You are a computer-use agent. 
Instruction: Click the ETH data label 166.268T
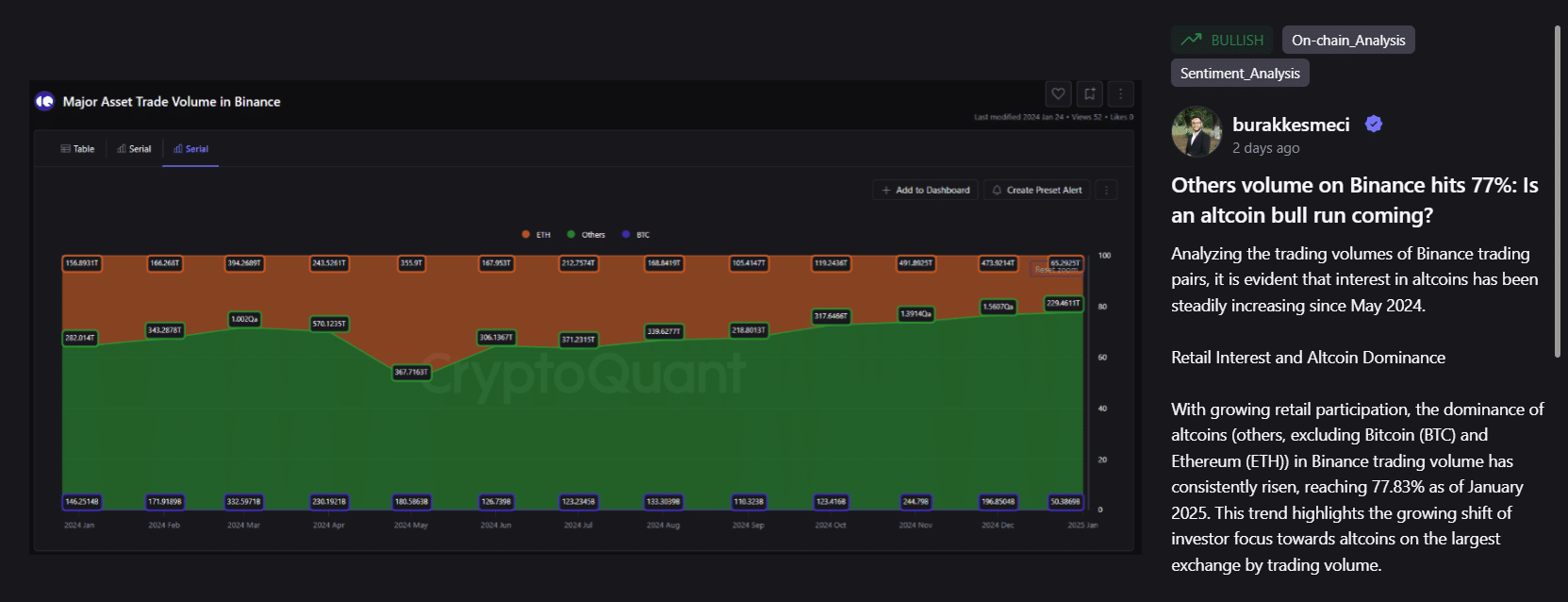[x=165, y=263]
